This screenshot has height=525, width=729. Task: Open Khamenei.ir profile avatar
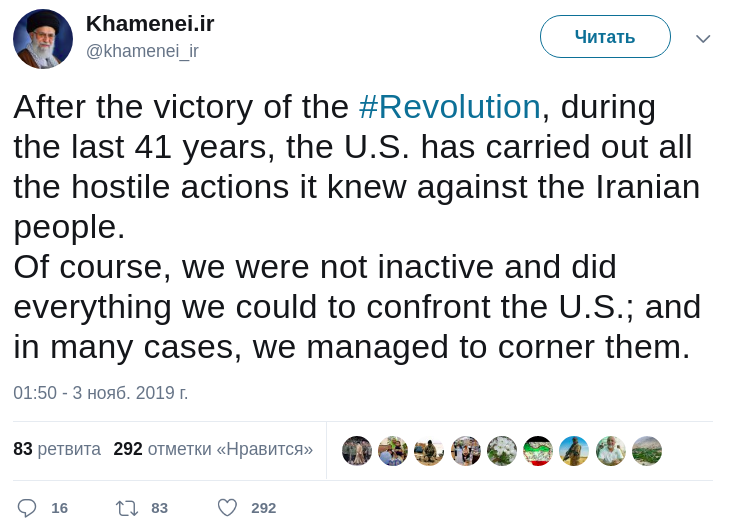(x=43, y=39)
